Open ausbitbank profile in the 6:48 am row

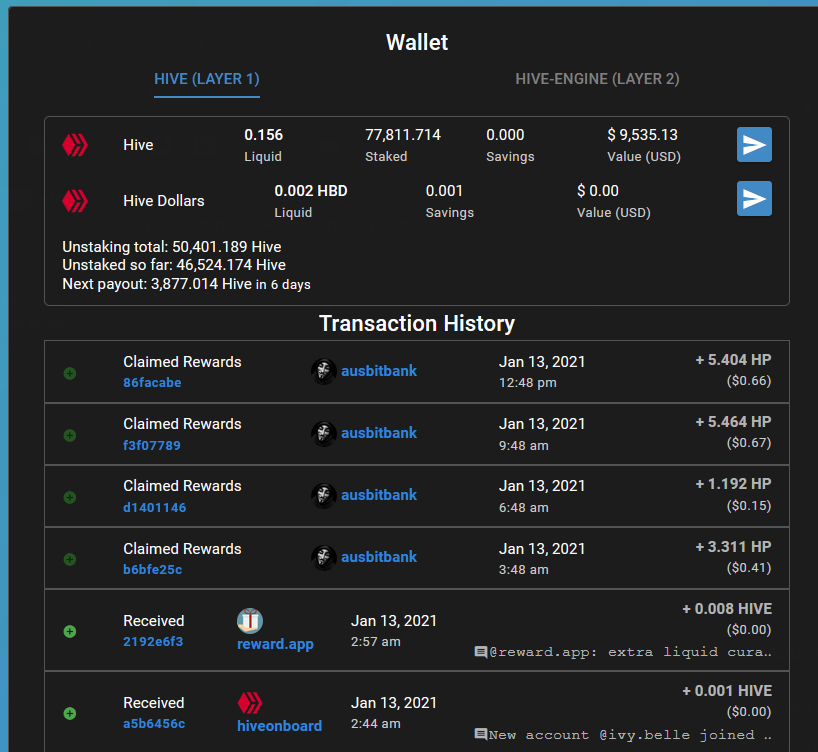(379, 495)
